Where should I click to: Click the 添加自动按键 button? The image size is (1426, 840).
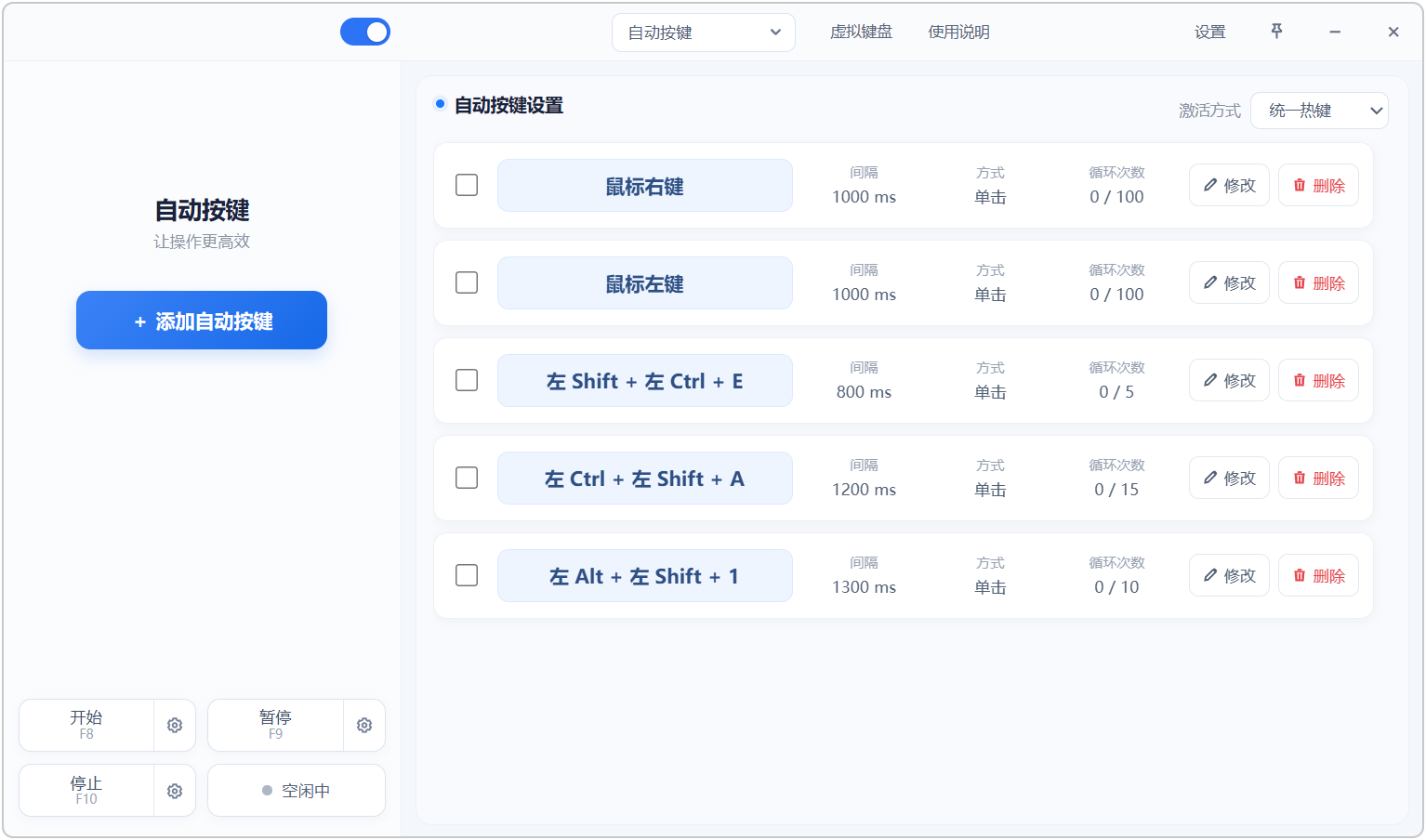[202, 321]
